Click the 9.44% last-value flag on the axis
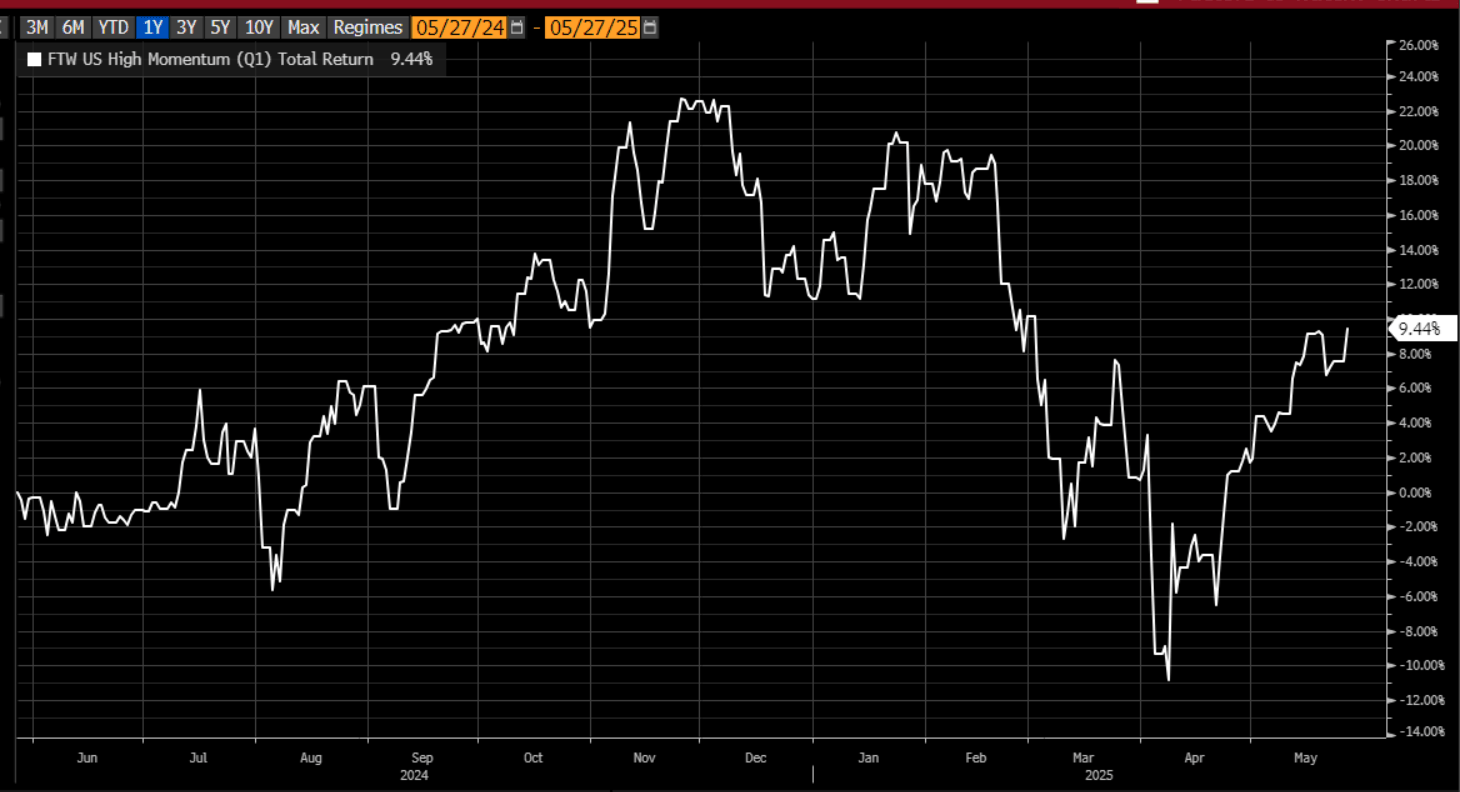The height and width of the screenshot is (792, 1460). tap(1422, 328)
